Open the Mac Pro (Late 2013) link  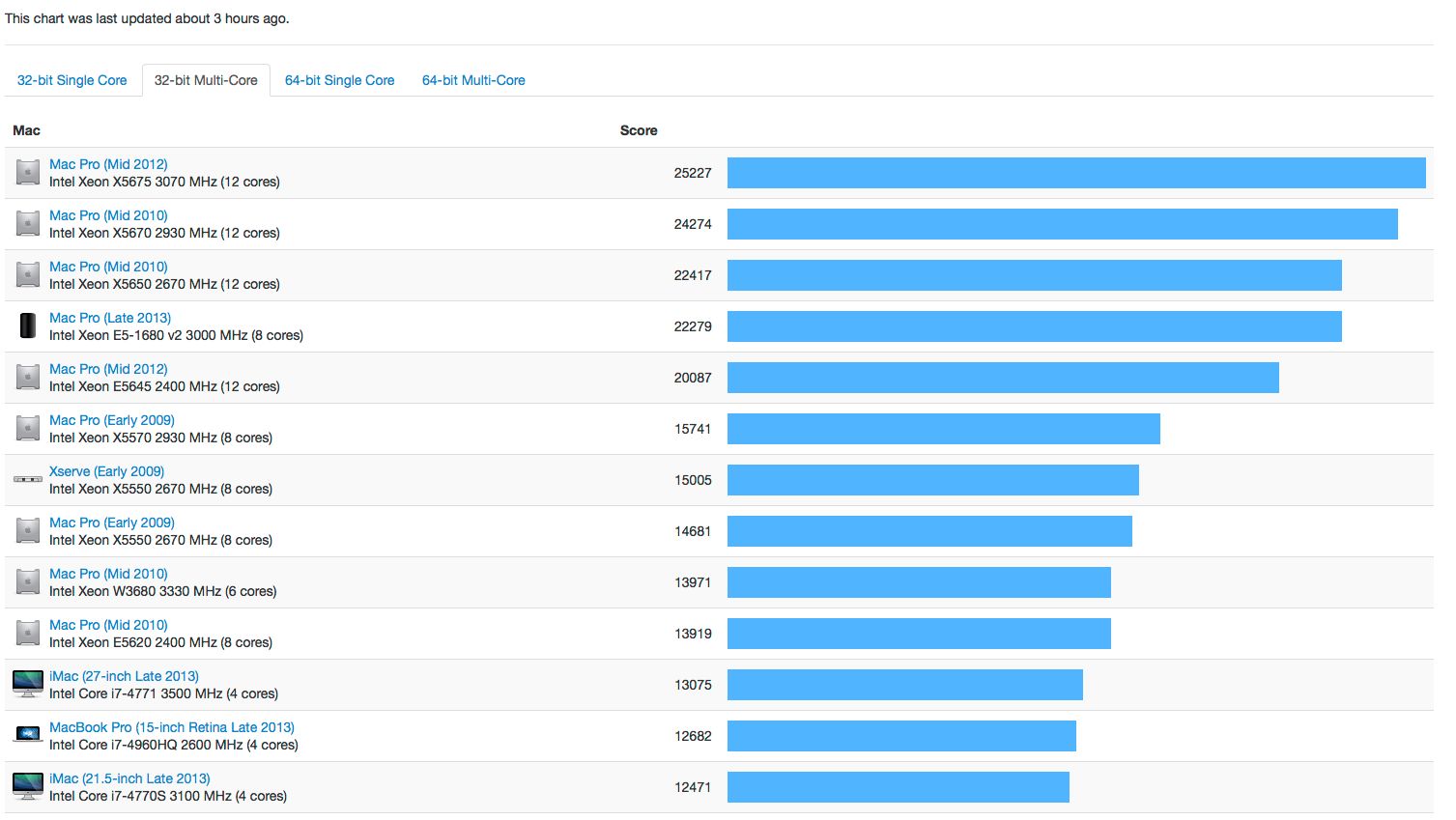tap(110, 318)
